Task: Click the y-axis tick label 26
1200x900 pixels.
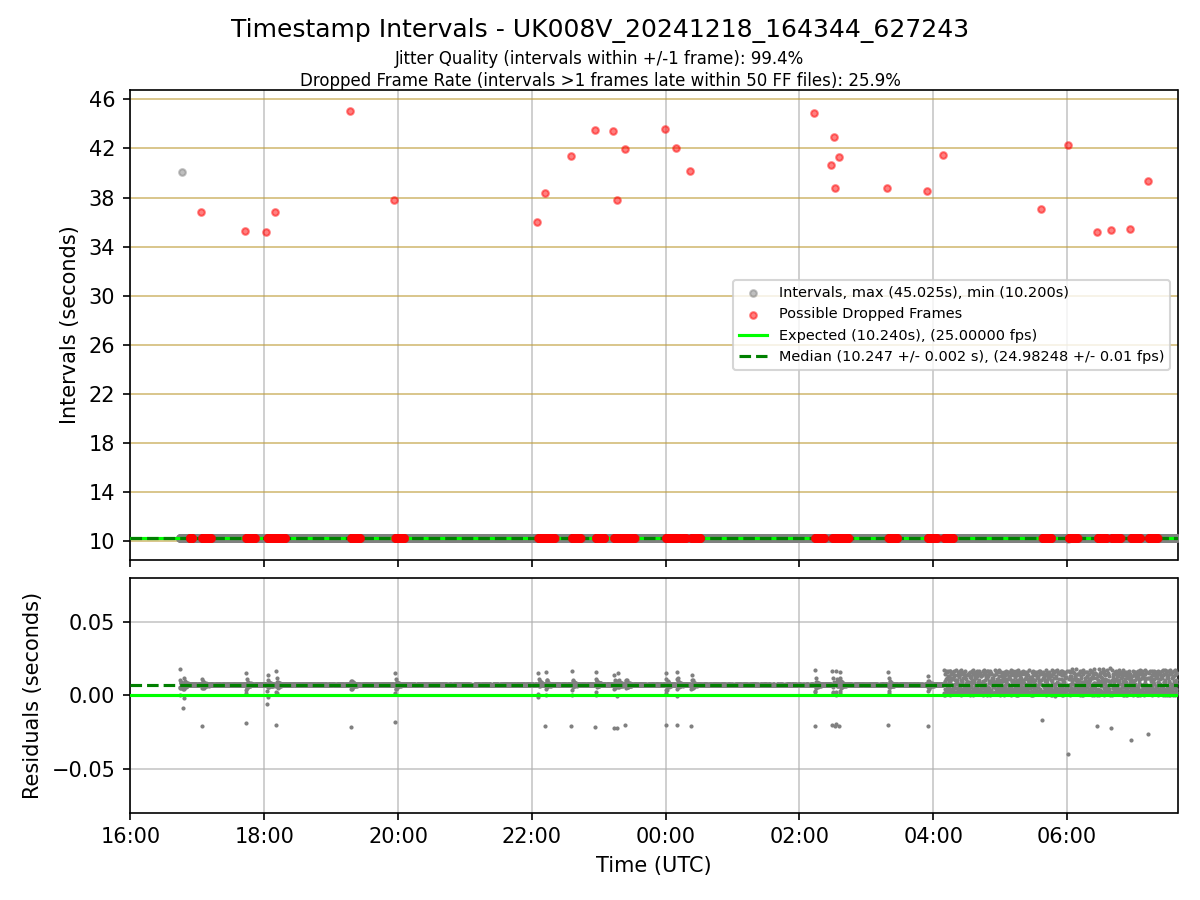Action: click(103, 345)
